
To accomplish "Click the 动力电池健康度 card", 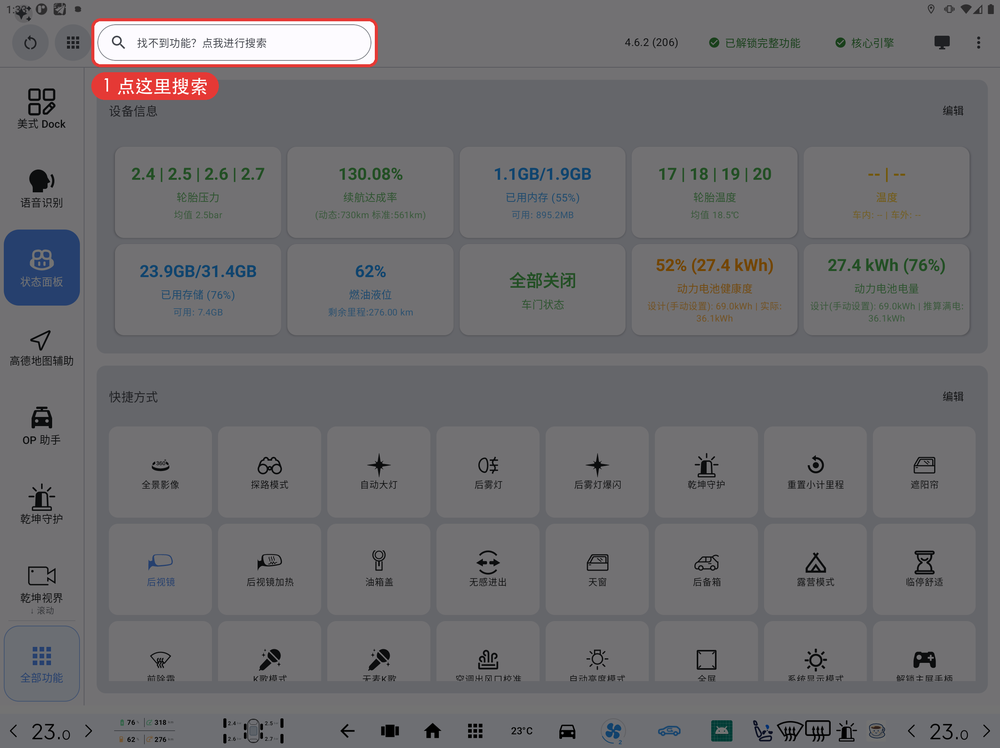I will [714, 290].
